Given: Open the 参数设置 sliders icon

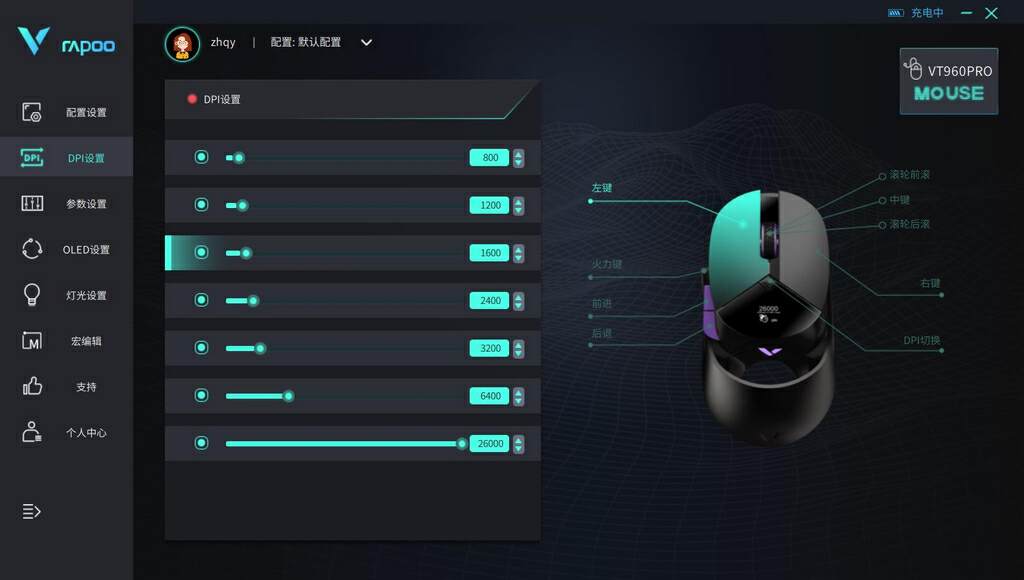Looking at the screenshot, I should [x=31, y=203].
